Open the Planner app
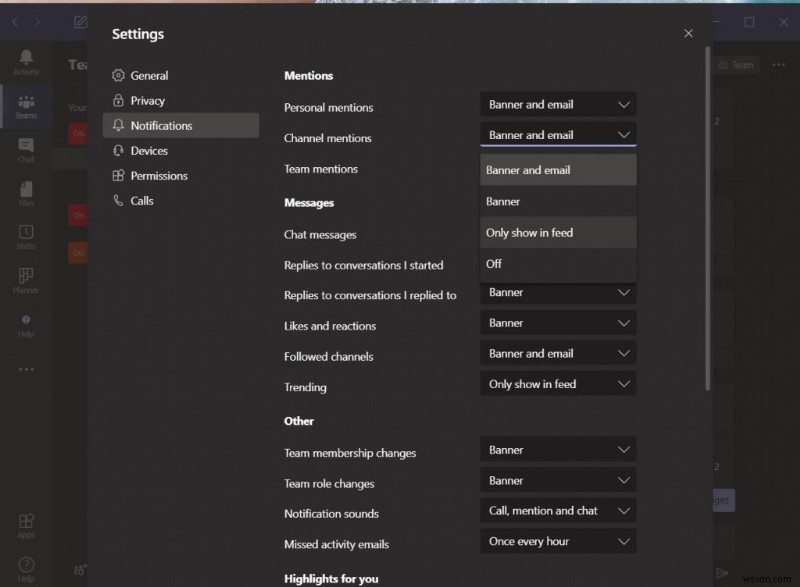 (26, 278)
